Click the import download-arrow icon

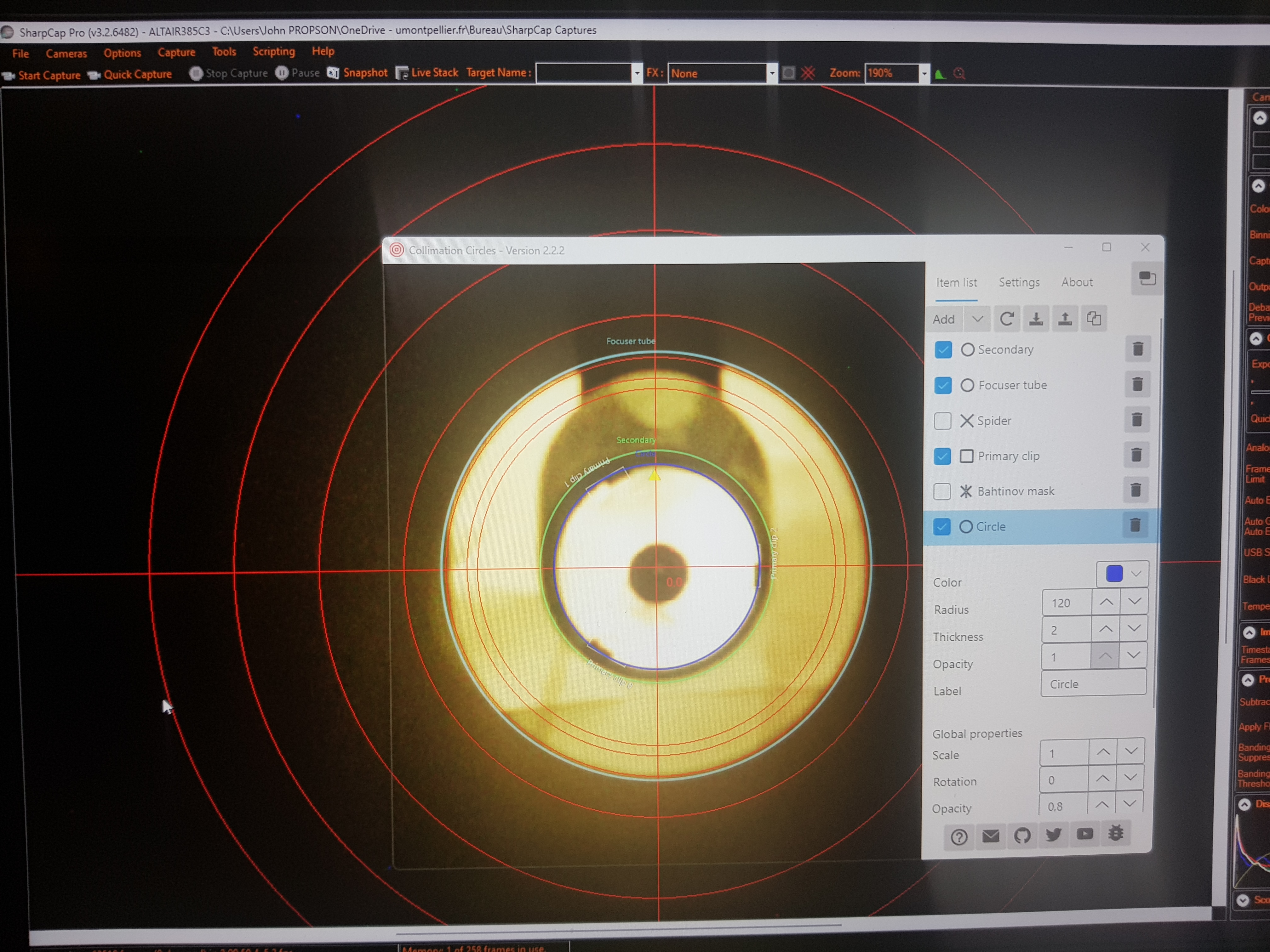click(1036, 319)
